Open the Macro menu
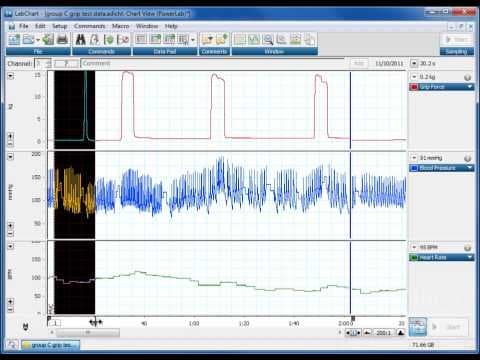This screenshot has width=480, height=360. [120, 26]
